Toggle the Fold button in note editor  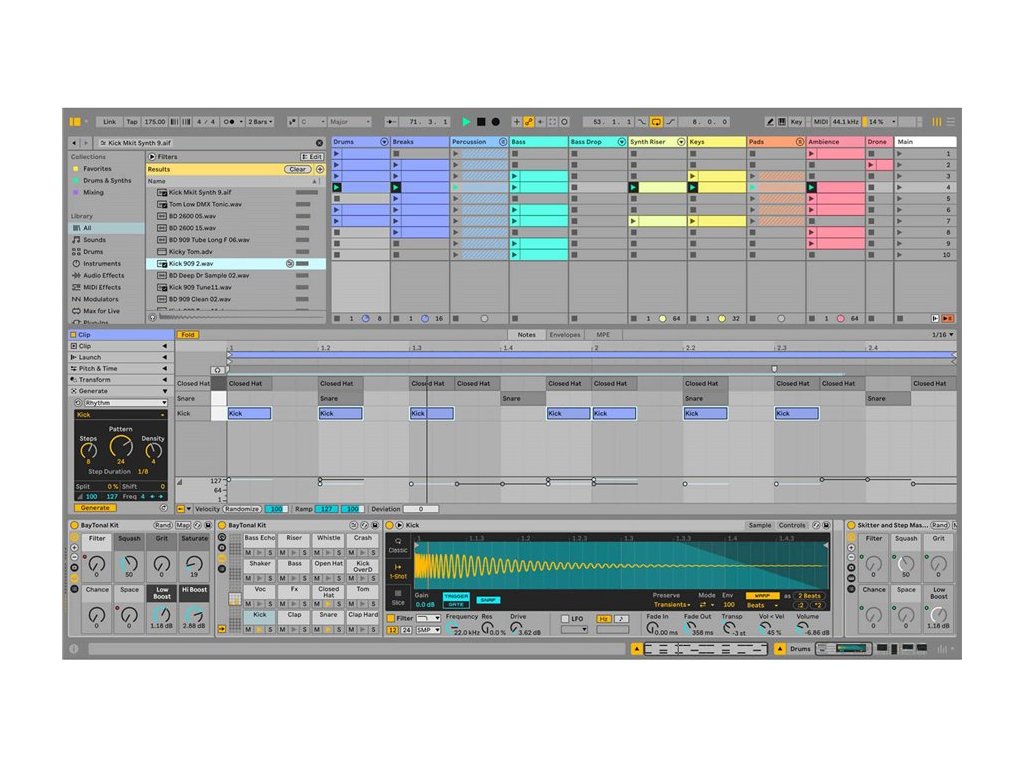click(x=187, y=335)
